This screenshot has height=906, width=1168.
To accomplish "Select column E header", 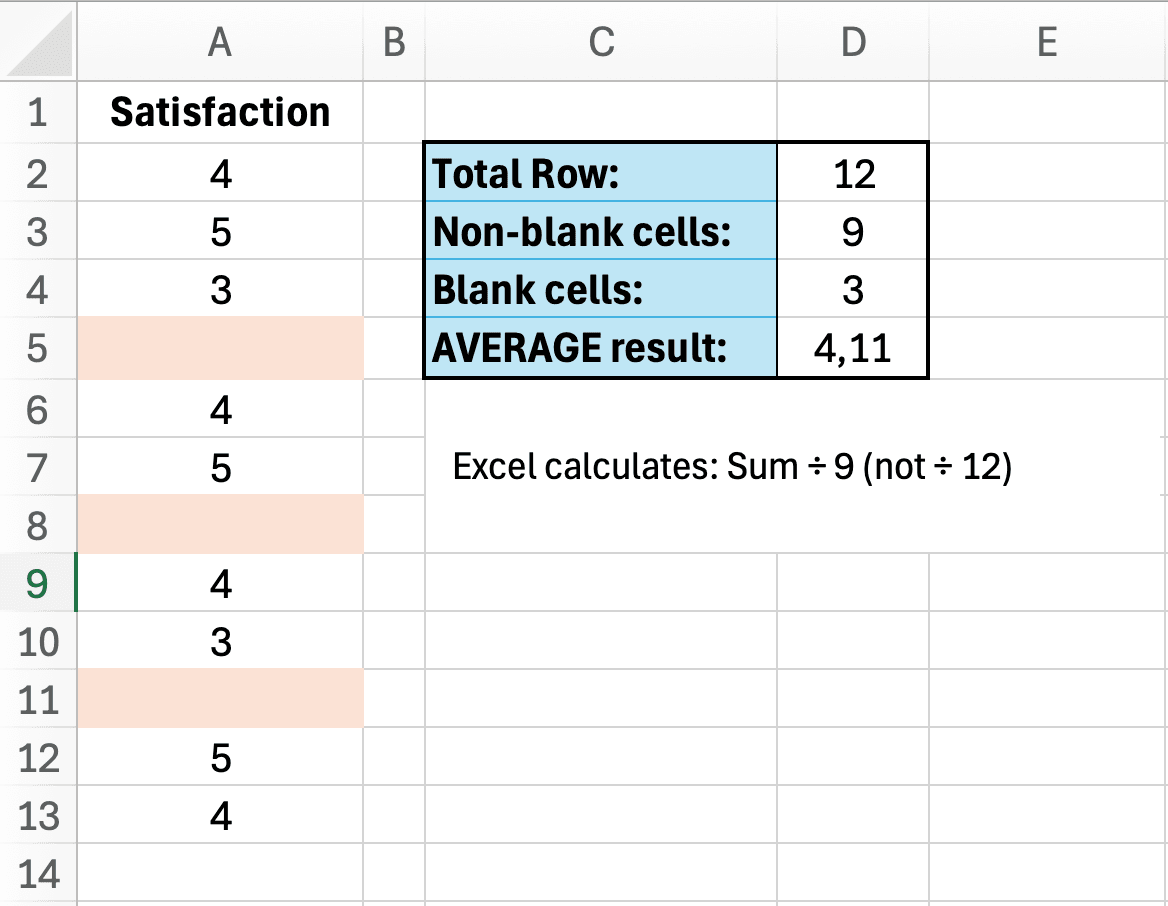I will [x=1047, y=42].
